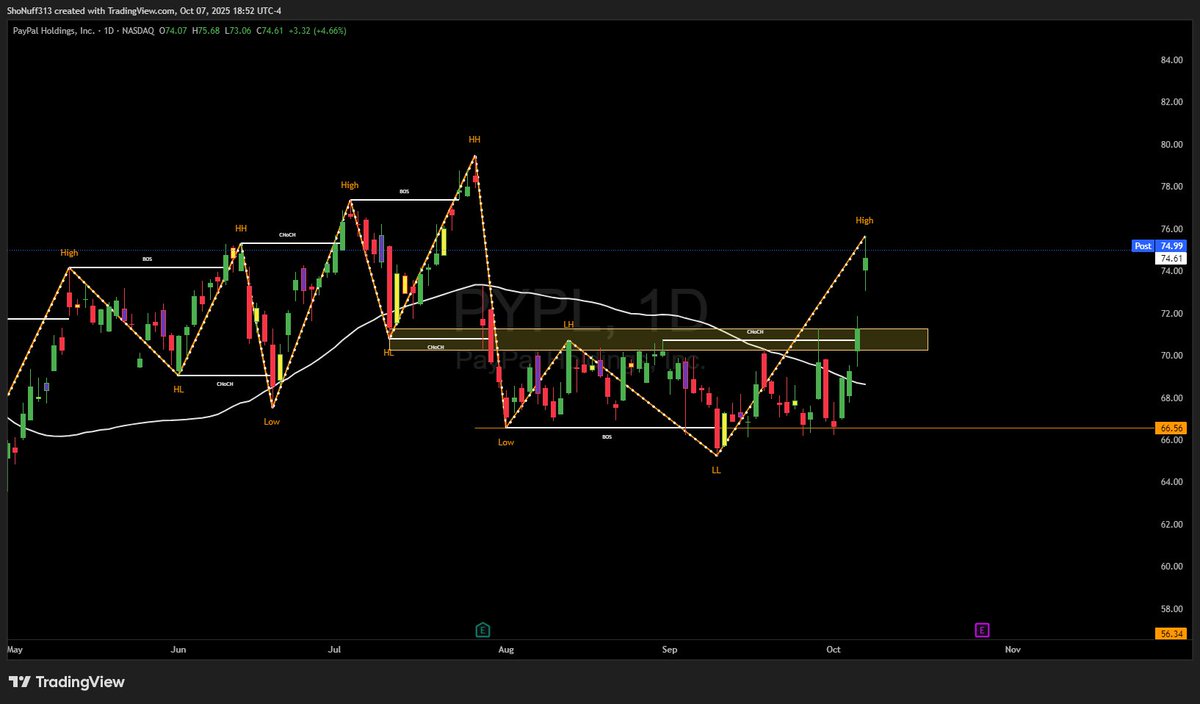The image size is (1200, 704).
Task: Click the 62.00 price axis label
Action: (1172, 524)
